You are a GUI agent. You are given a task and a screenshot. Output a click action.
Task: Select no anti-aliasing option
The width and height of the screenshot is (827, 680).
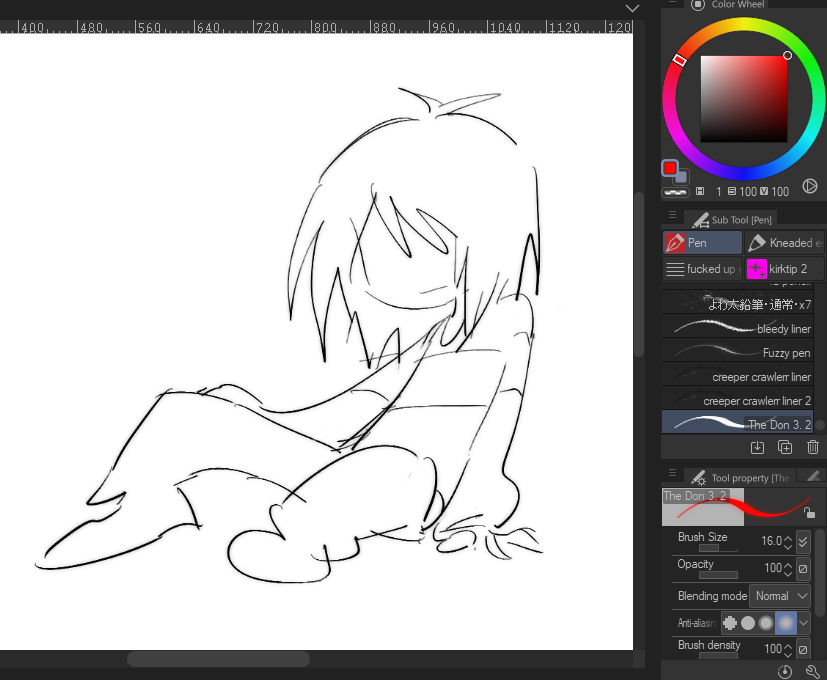(730, 623)
